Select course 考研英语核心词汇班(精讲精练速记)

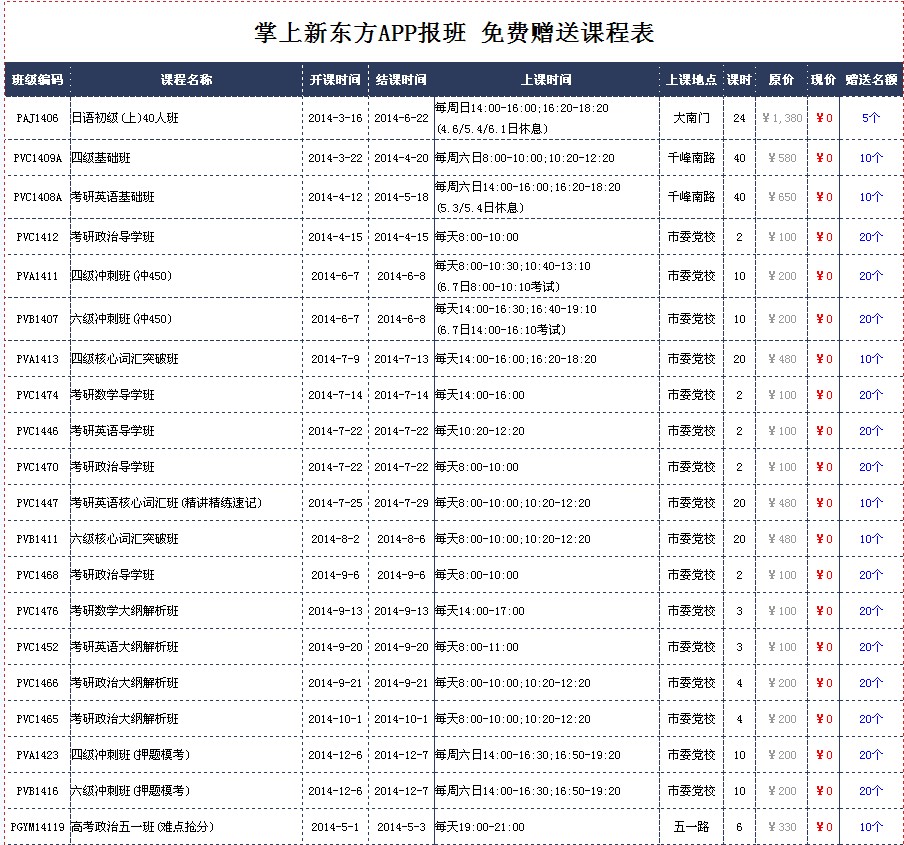tap(167, 503)
